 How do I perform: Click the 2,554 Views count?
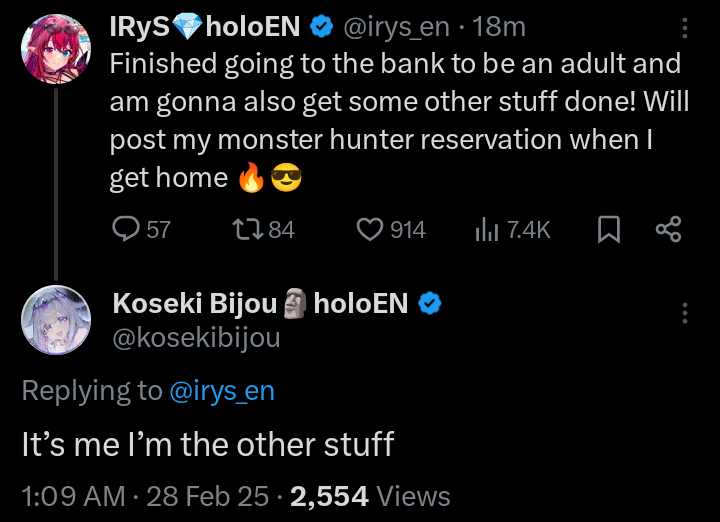point(370,495)
